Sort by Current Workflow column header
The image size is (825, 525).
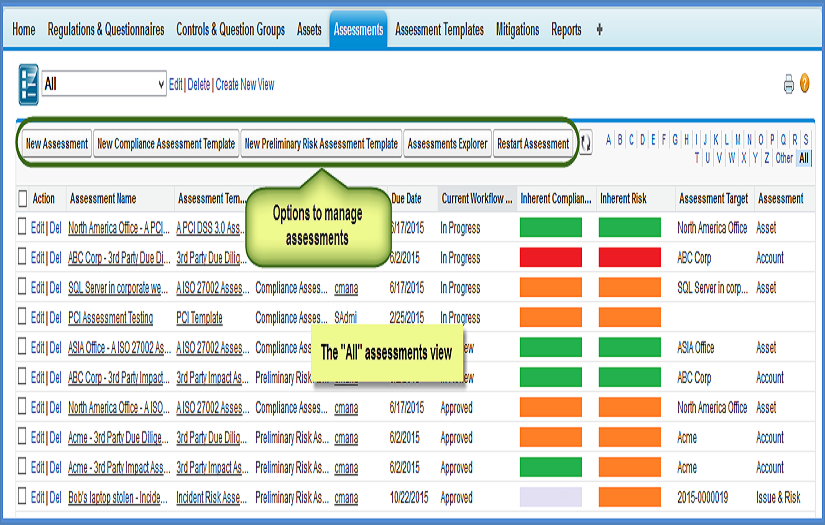click(477, 198)
